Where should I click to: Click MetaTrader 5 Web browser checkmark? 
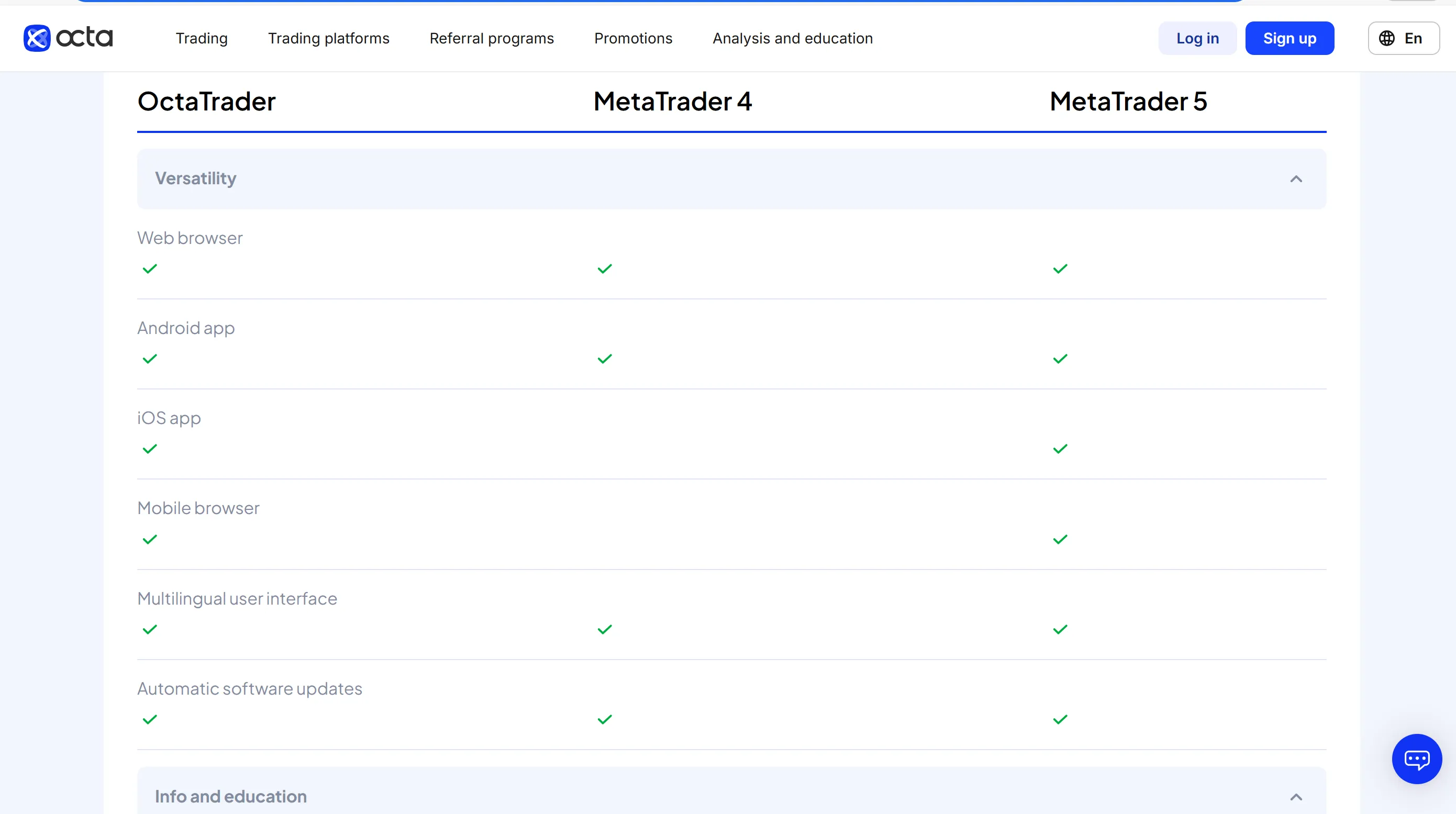(1060, 269)
